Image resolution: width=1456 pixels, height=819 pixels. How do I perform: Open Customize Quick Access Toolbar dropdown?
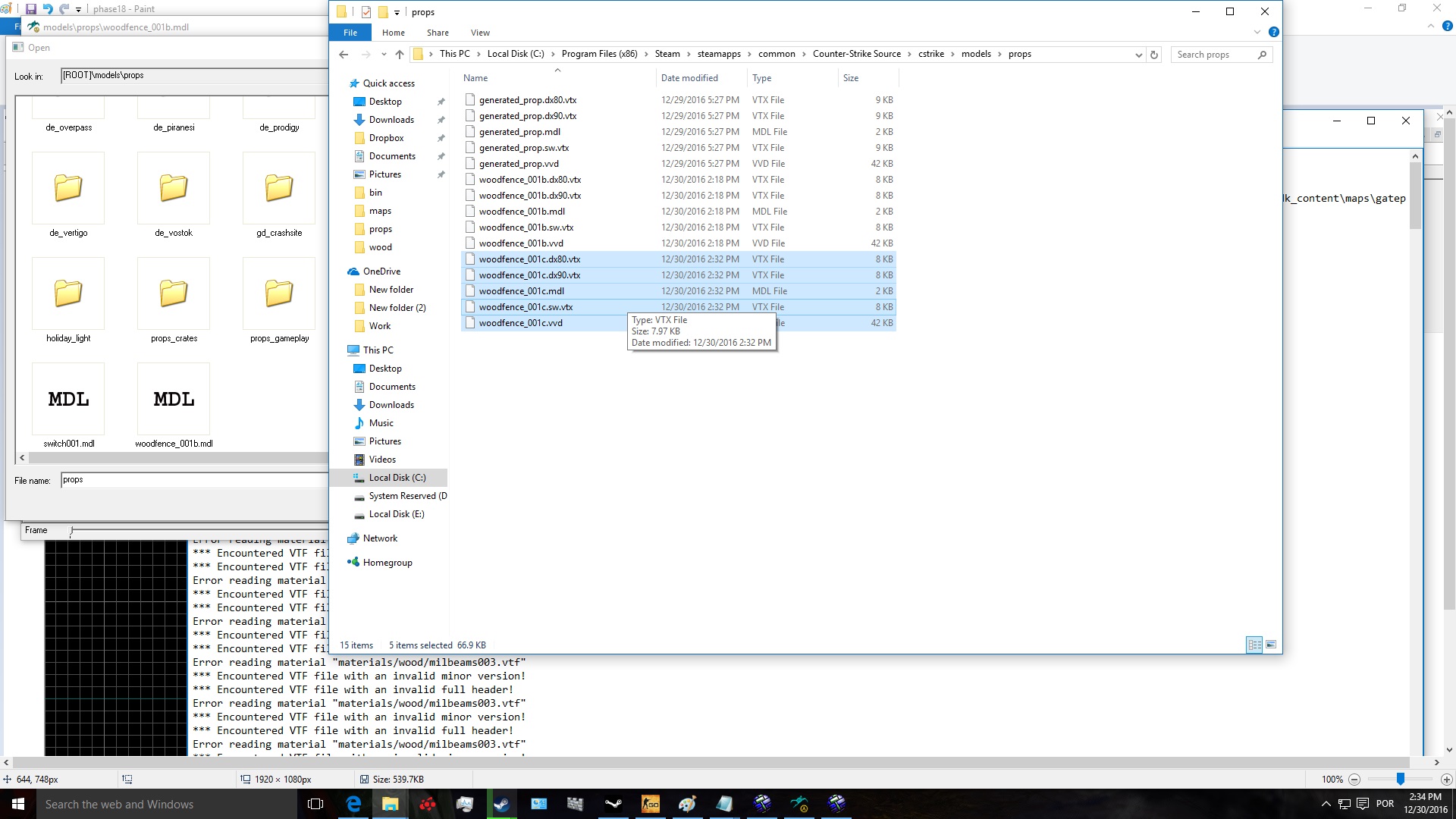pos(397,12)
